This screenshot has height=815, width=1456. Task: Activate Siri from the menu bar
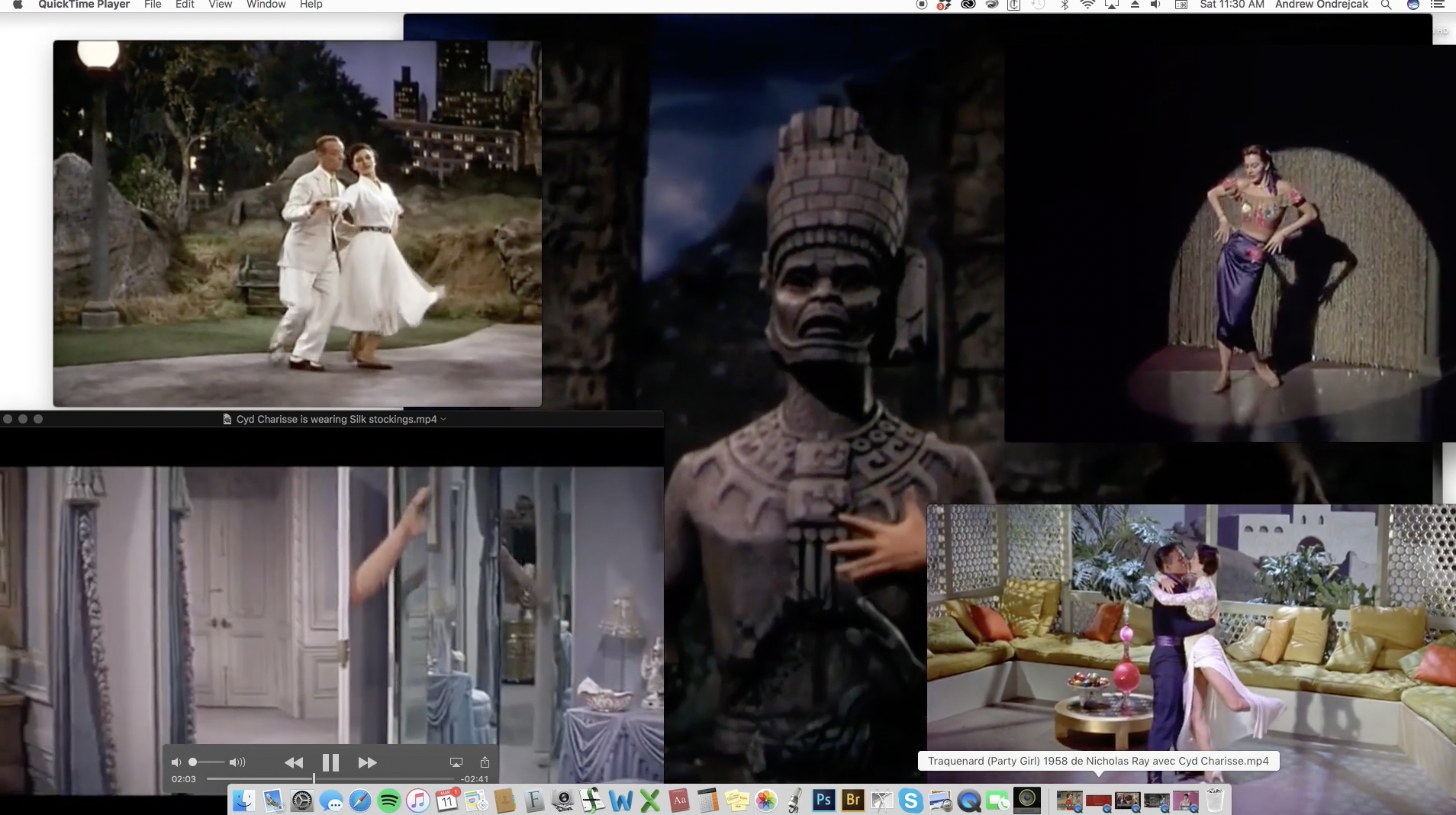pyautogui.click(x=1413, y=5)
